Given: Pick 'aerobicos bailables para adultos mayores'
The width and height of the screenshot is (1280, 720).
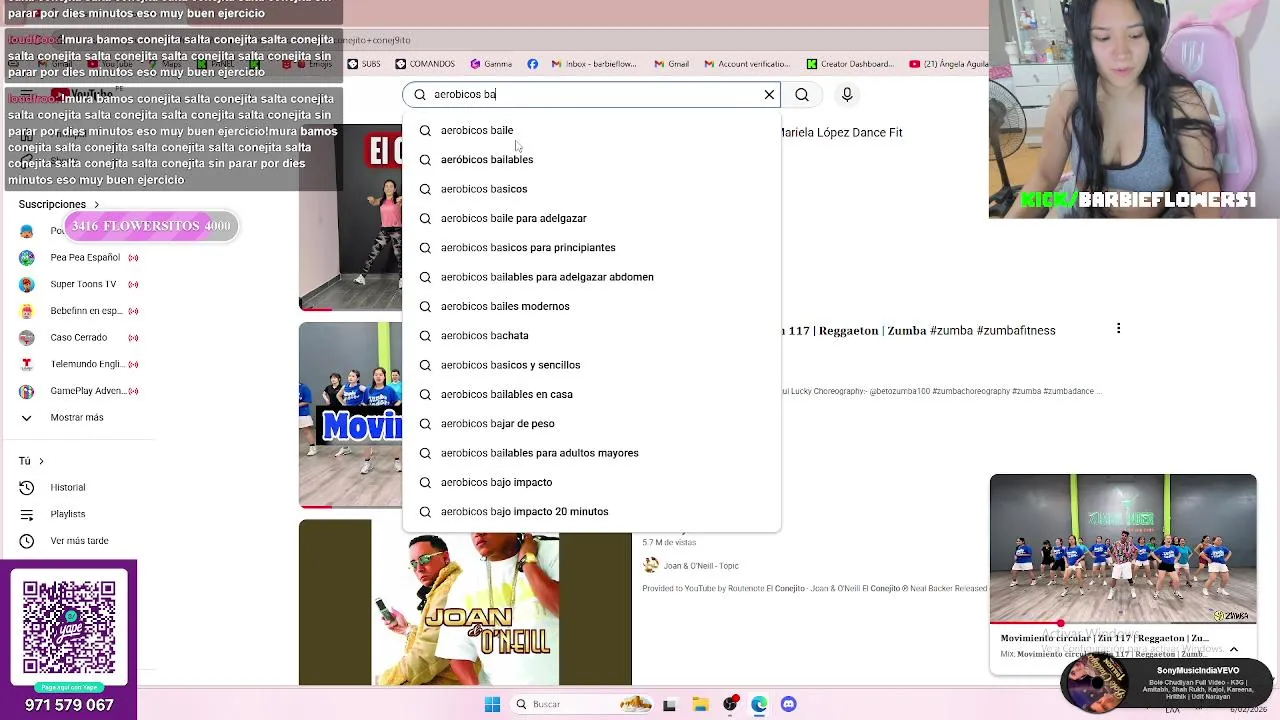Looking at the screenshot, I should (591, 453).
